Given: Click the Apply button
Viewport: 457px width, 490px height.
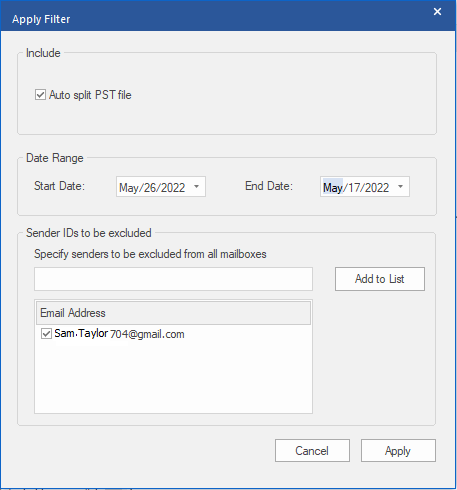Looking at the screenshot, I should (398, 450).
